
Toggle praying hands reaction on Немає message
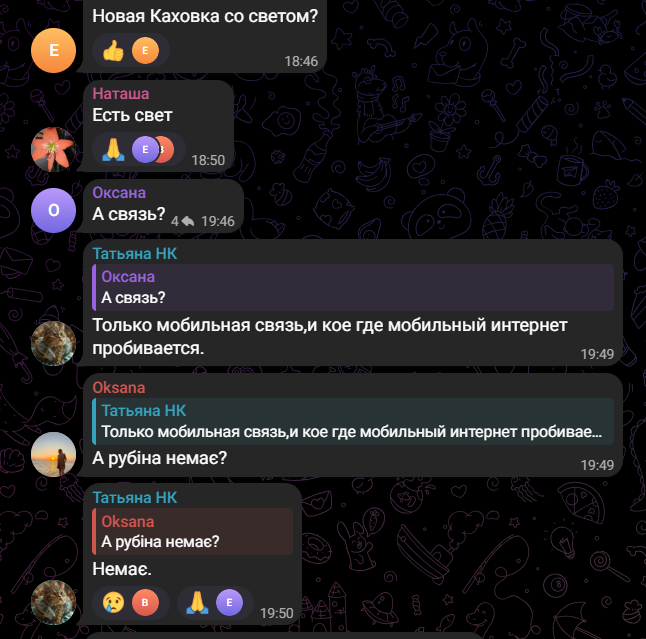(x=215, y=603)
